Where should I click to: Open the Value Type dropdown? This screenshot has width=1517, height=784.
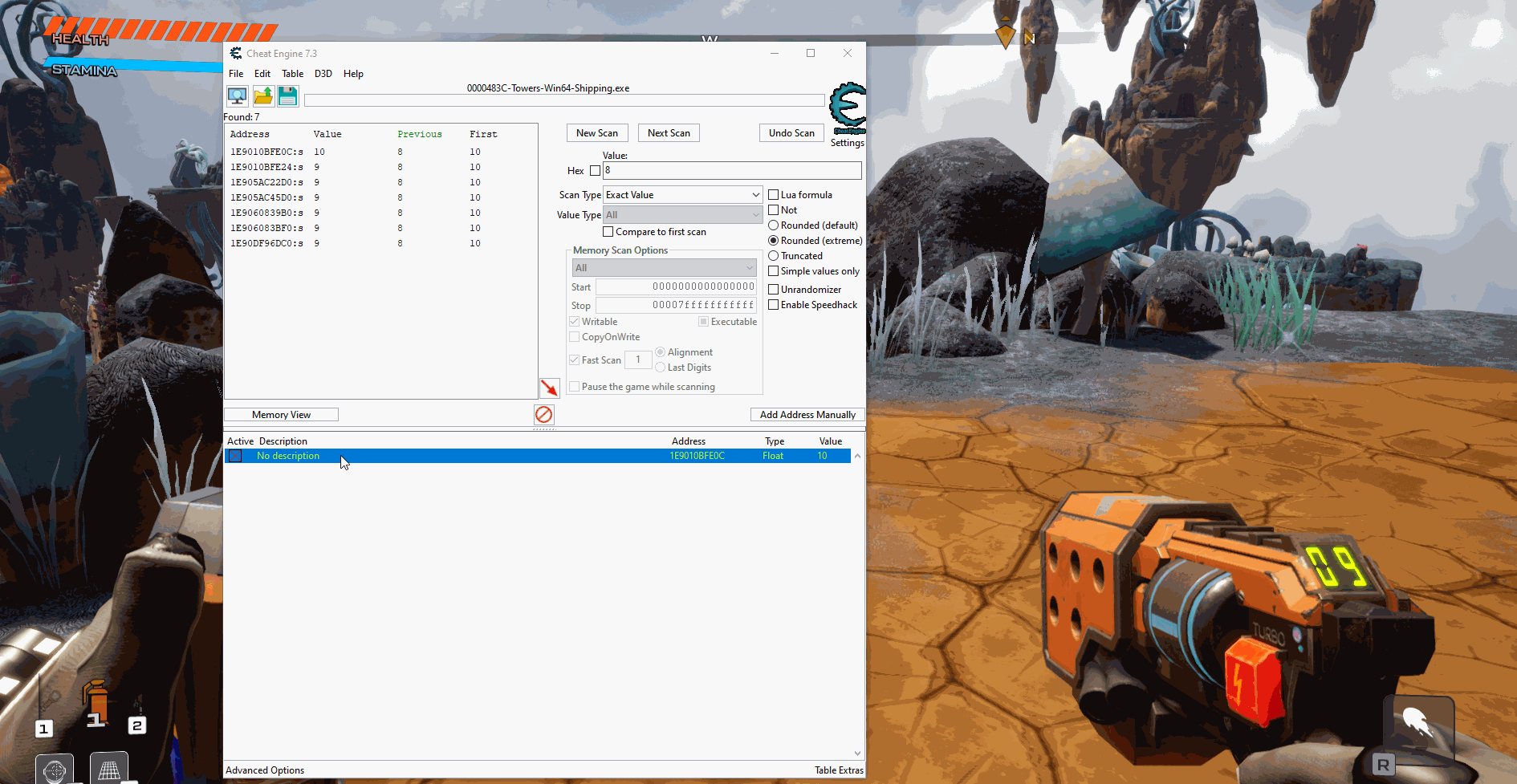(682, 215)
